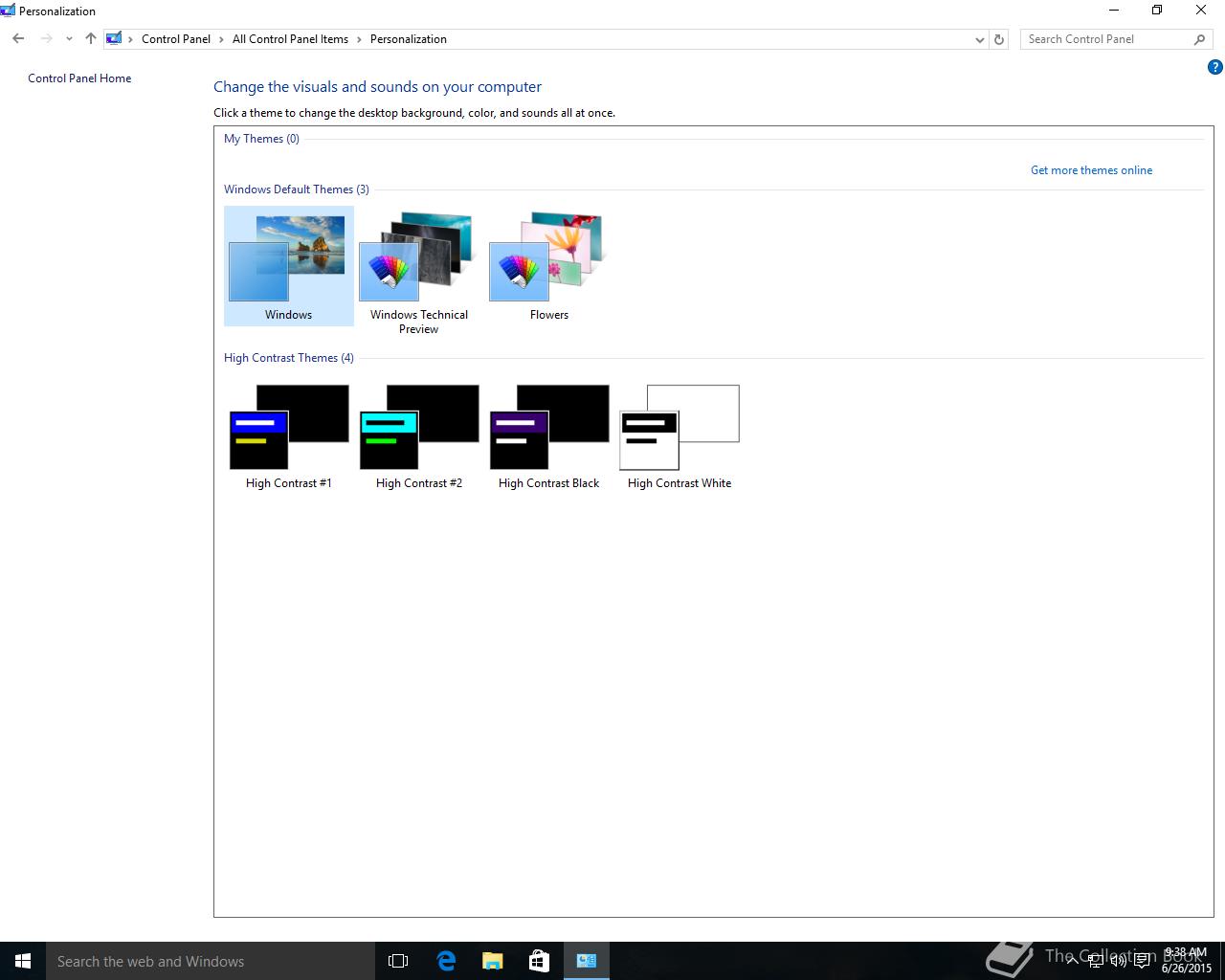This screenshot has height=980, width=1225.
Task: Click 'Windows Default Themes (3)' header
Action: pos(297,189)
